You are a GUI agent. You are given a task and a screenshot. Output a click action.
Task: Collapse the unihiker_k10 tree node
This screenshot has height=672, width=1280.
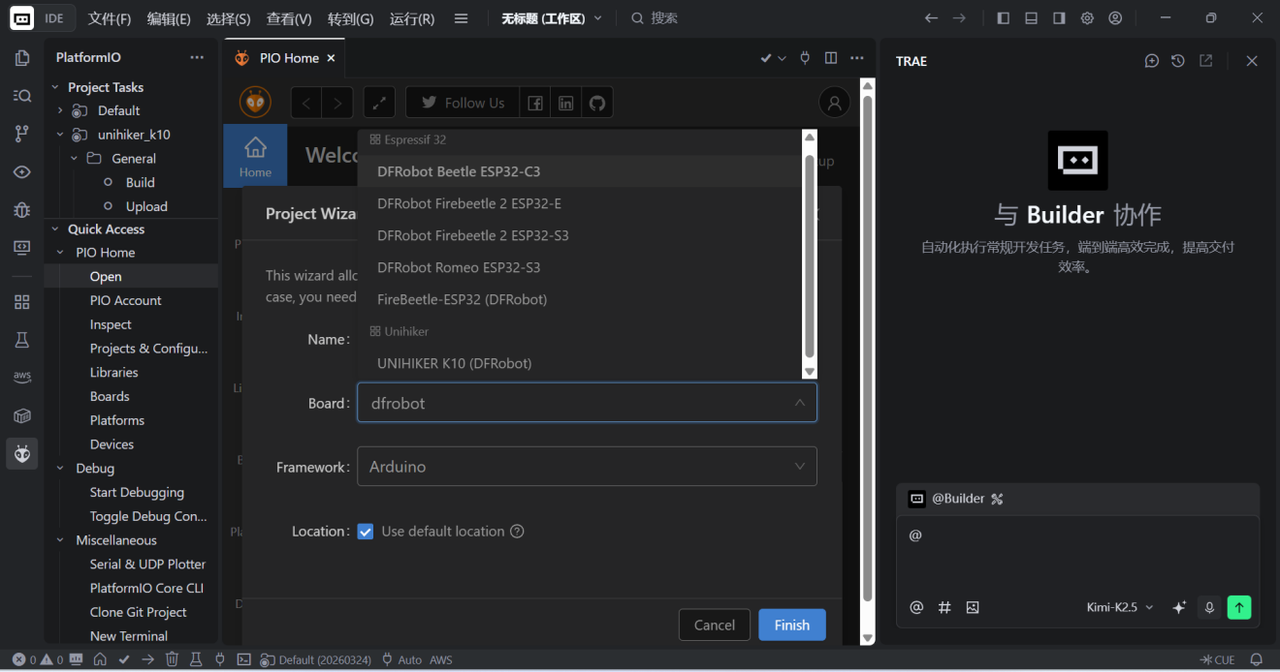pos(60,135)
